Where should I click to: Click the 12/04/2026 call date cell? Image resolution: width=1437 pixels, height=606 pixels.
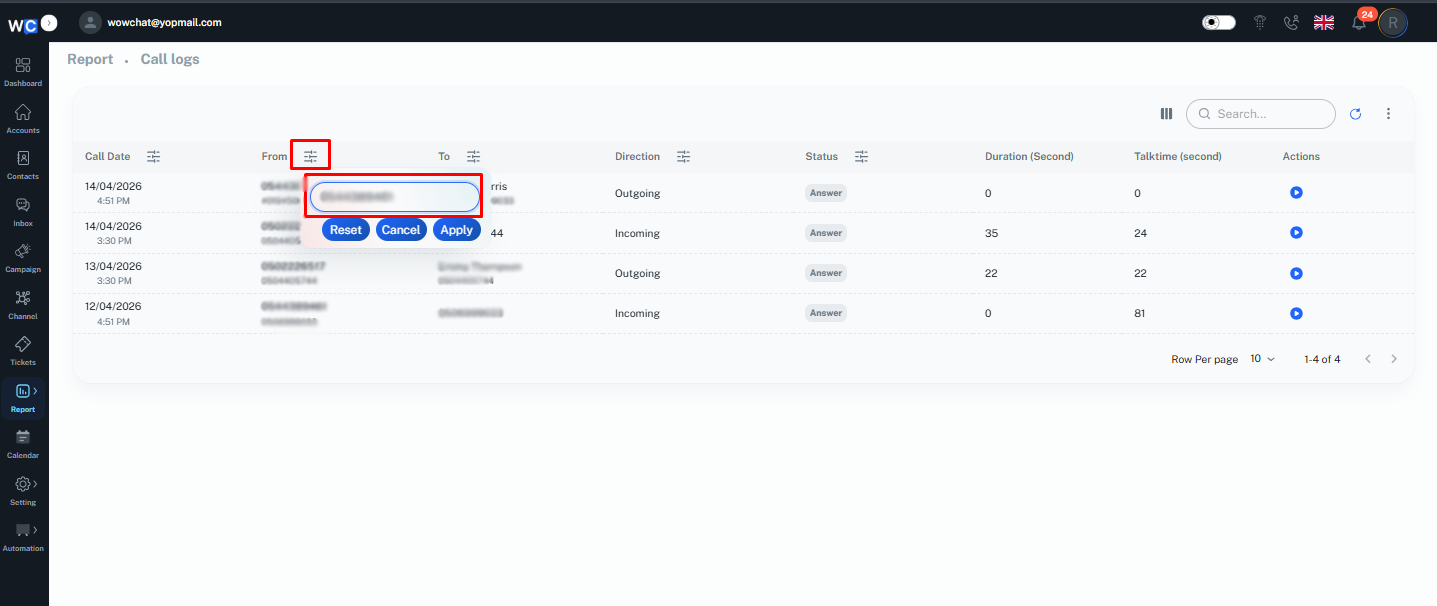113,313
